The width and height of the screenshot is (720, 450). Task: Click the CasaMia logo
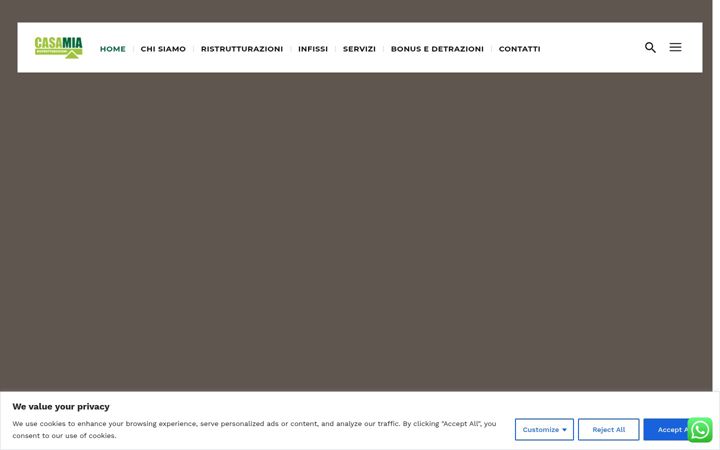click(58, 48)
